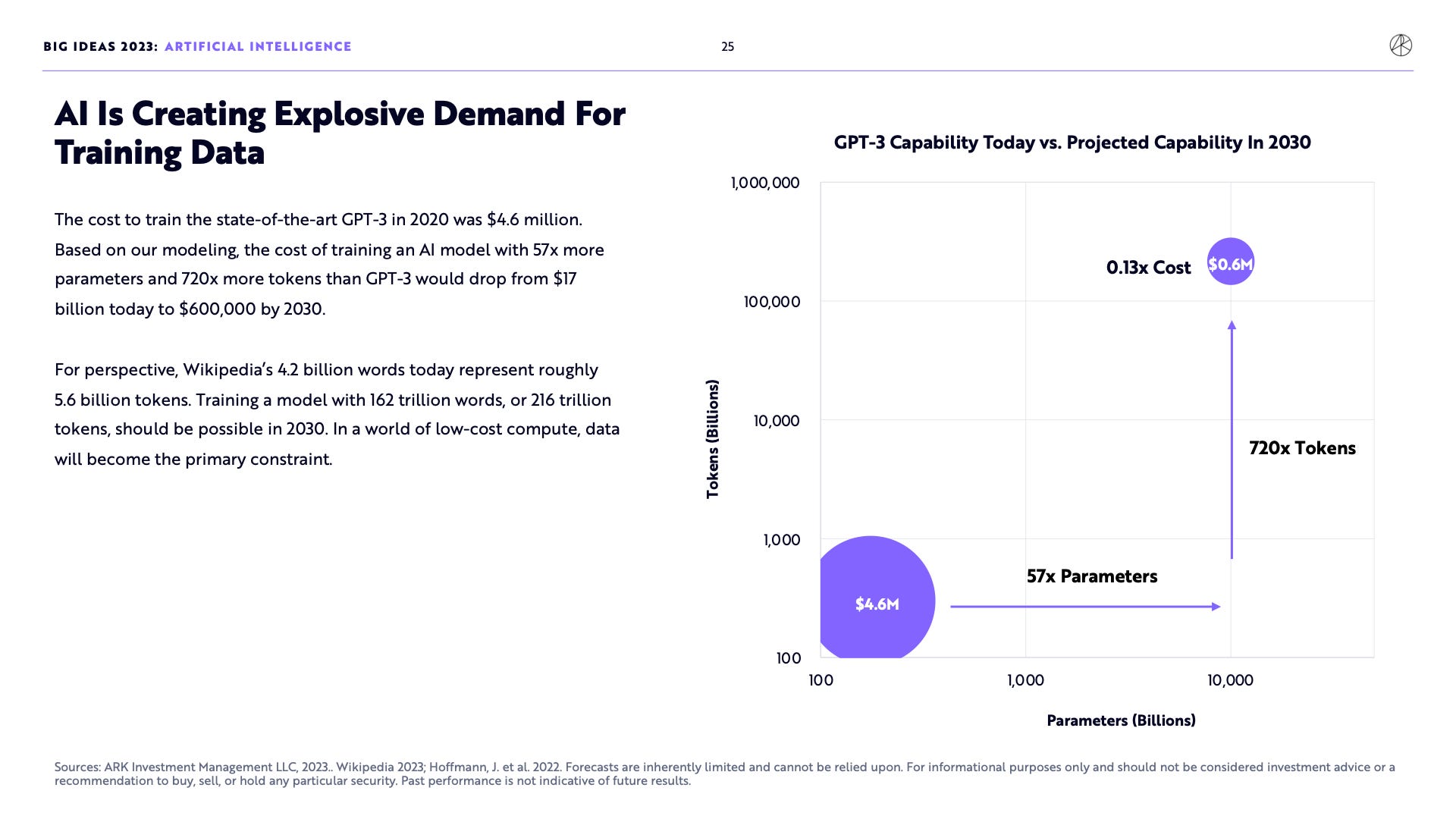Click the y-axis label 1,000,000
The height and width of the screenshot is (819, 1456).
tap(764, 183)
